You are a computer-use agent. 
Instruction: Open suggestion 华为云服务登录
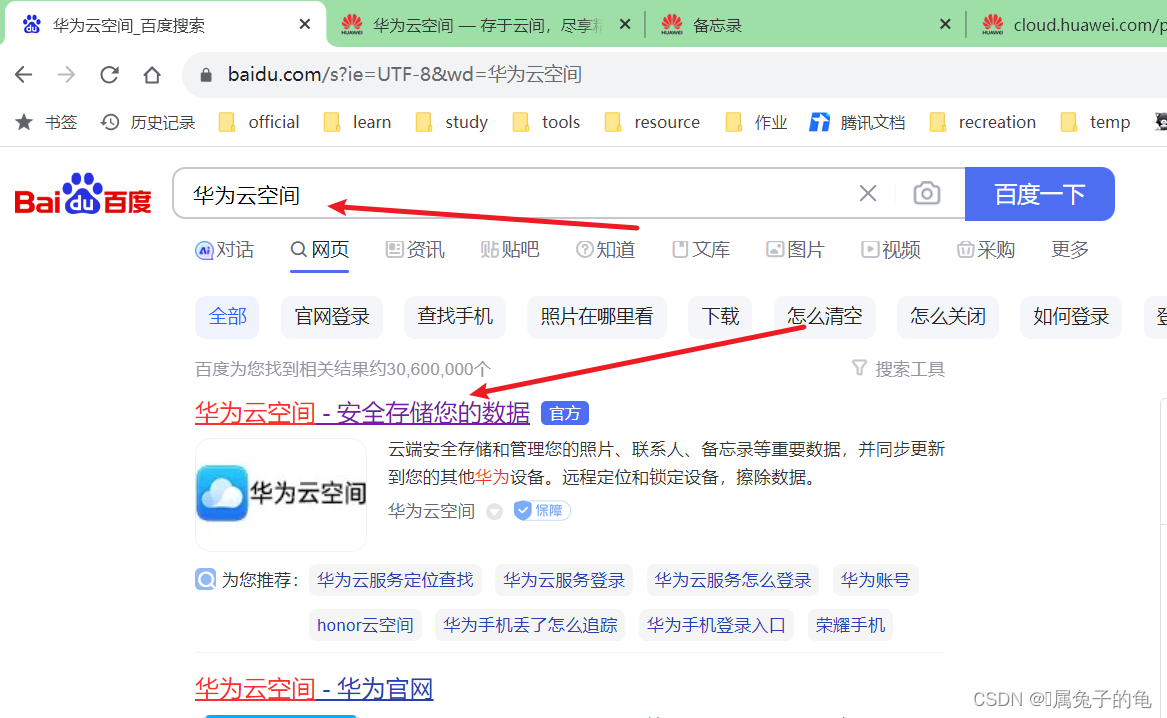click(563, 580)
